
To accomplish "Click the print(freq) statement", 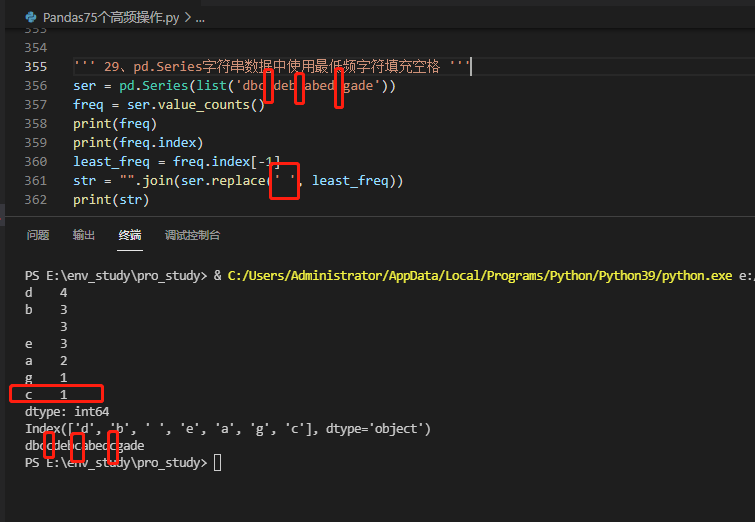I will point(115,124).
